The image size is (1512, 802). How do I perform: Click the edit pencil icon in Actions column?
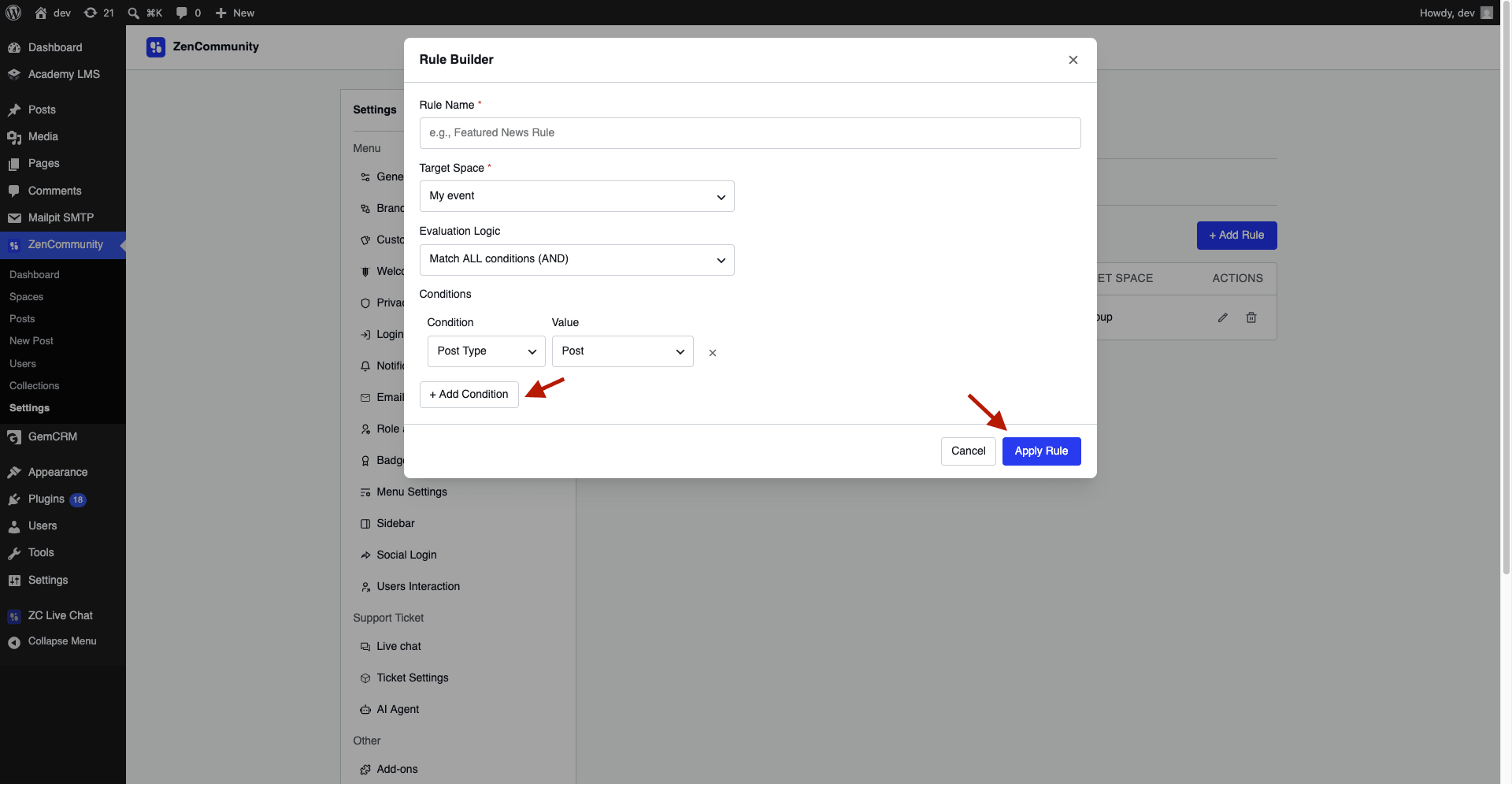point(1223,317)
